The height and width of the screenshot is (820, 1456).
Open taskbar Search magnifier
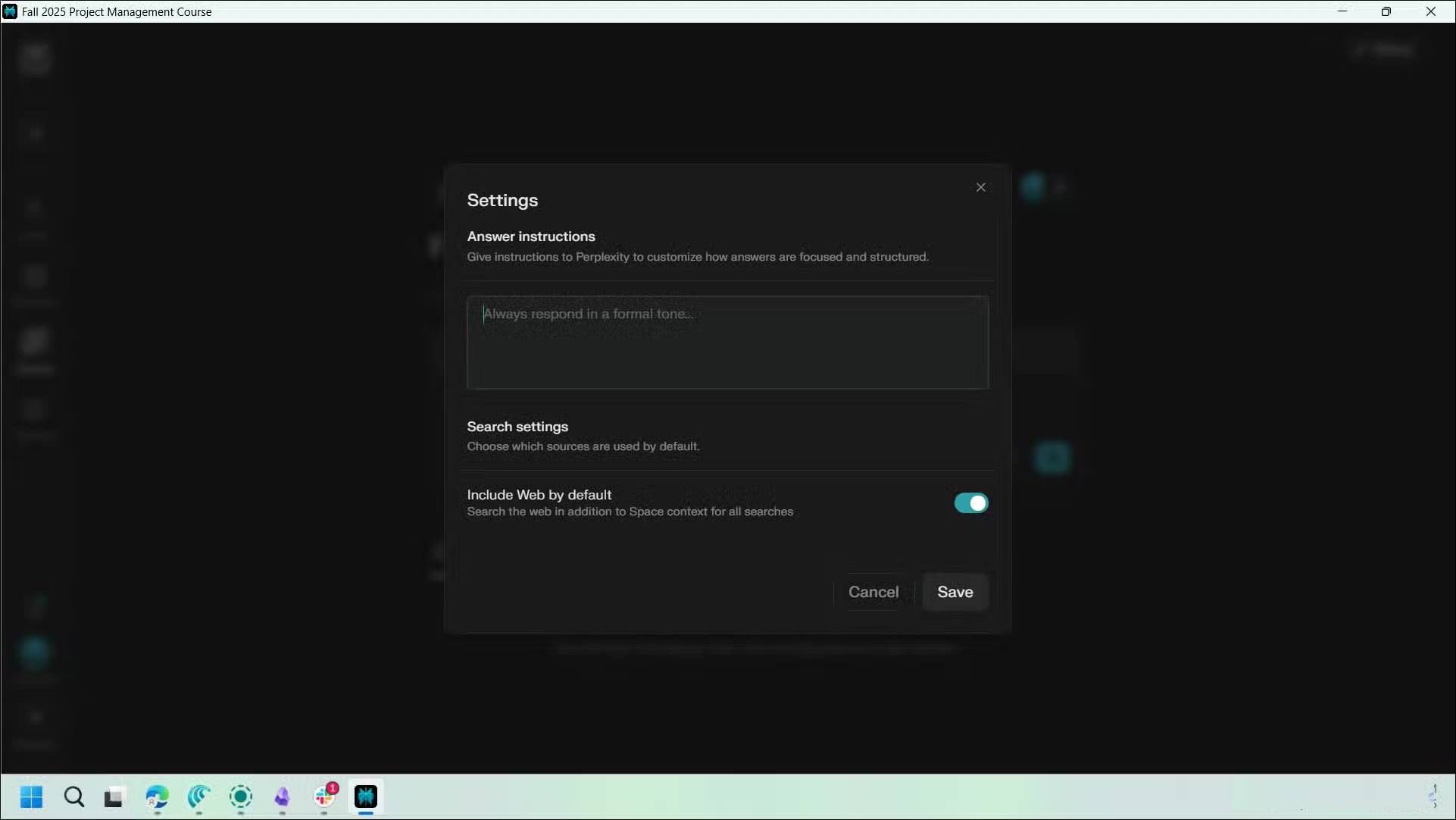click(74, 797)
